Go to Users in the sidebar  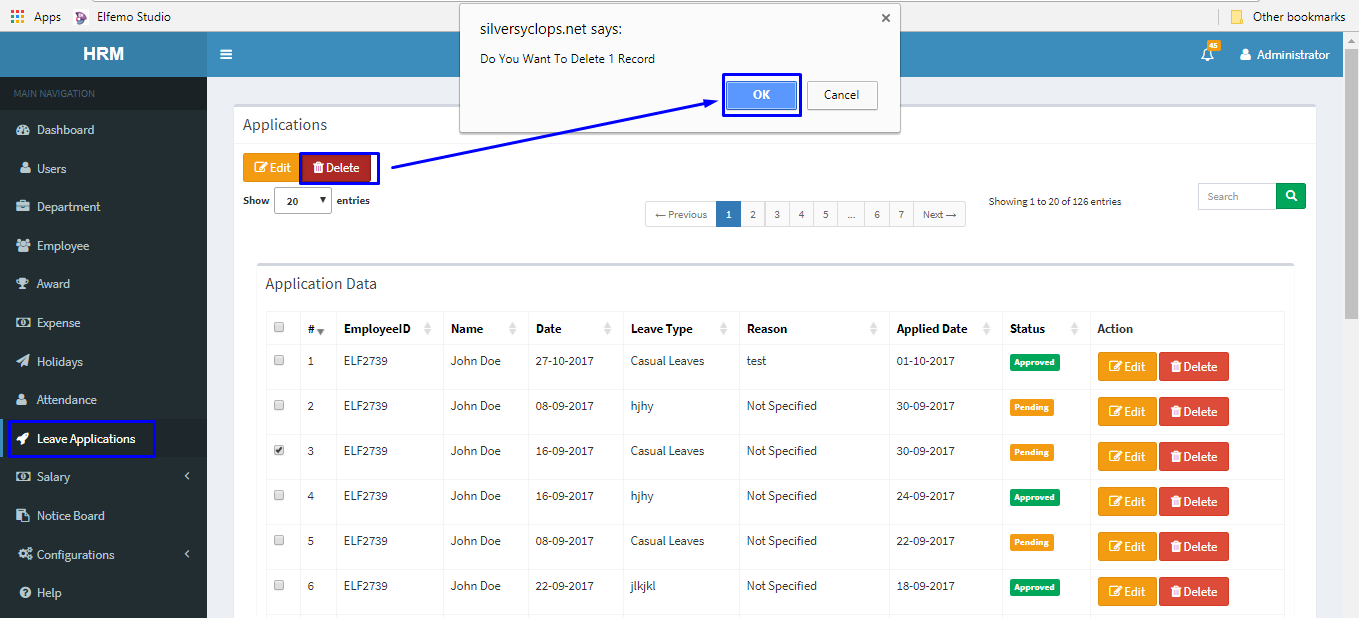click(x=103, y=169)
